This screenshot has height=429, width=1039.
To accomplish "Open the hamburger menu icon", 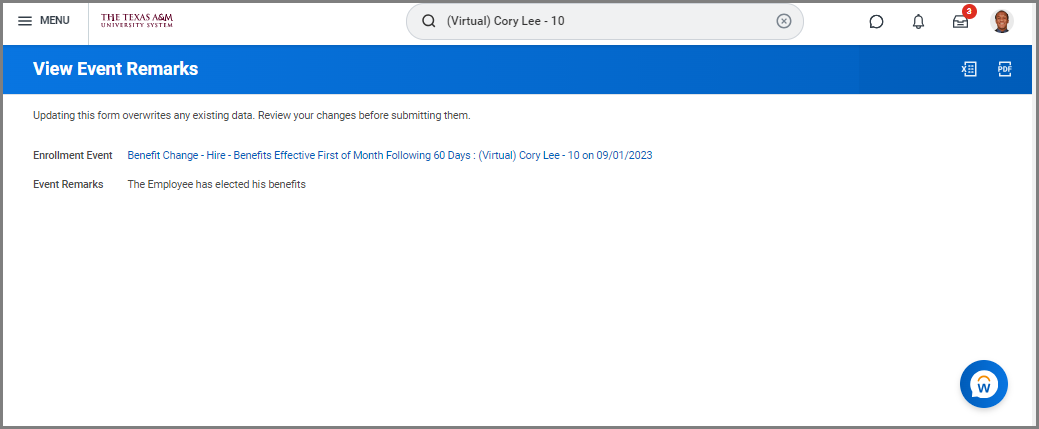I will click(25, 21).
